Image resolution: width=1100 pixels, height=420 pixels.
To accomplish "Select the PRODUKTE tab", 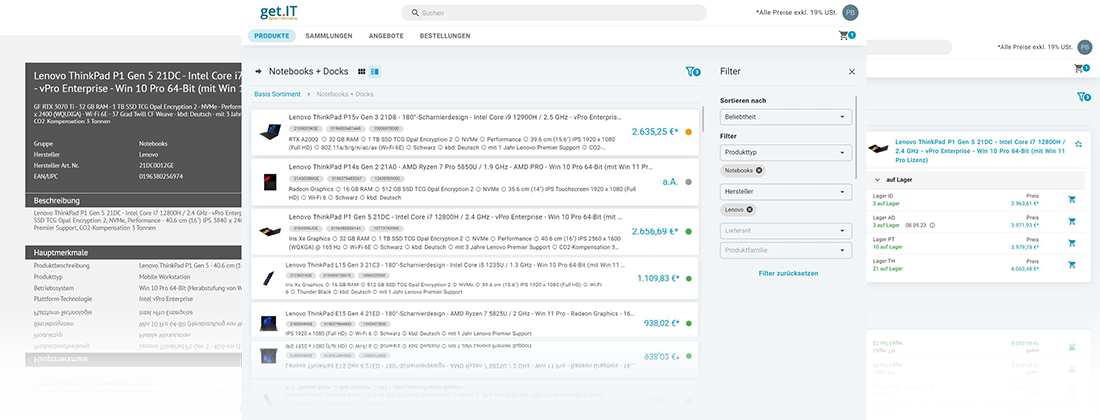I will point(271,36).
